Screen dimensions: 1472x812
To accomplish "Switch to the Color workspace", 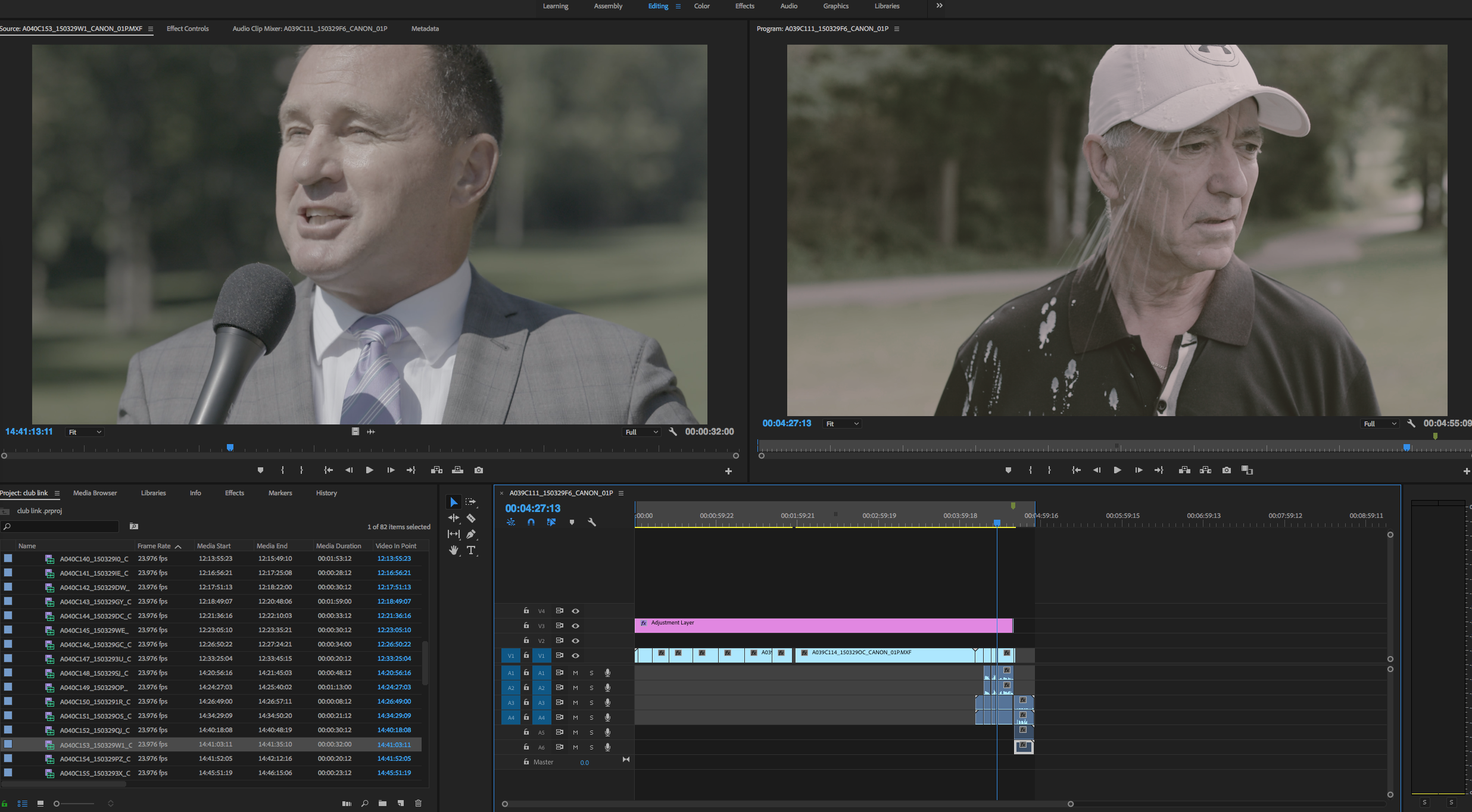I will [x=701, y=6].
